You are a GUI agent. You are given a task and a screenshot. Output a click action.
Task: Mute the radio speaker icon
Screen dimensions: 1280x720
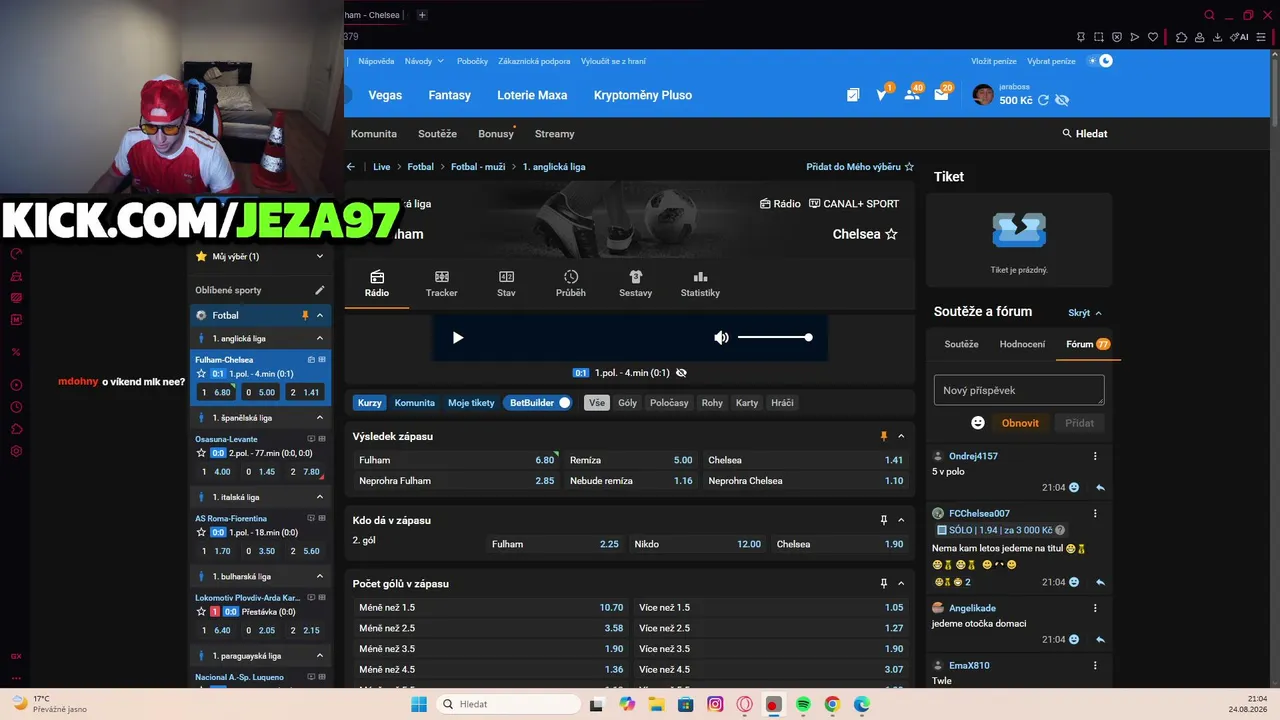721,338
